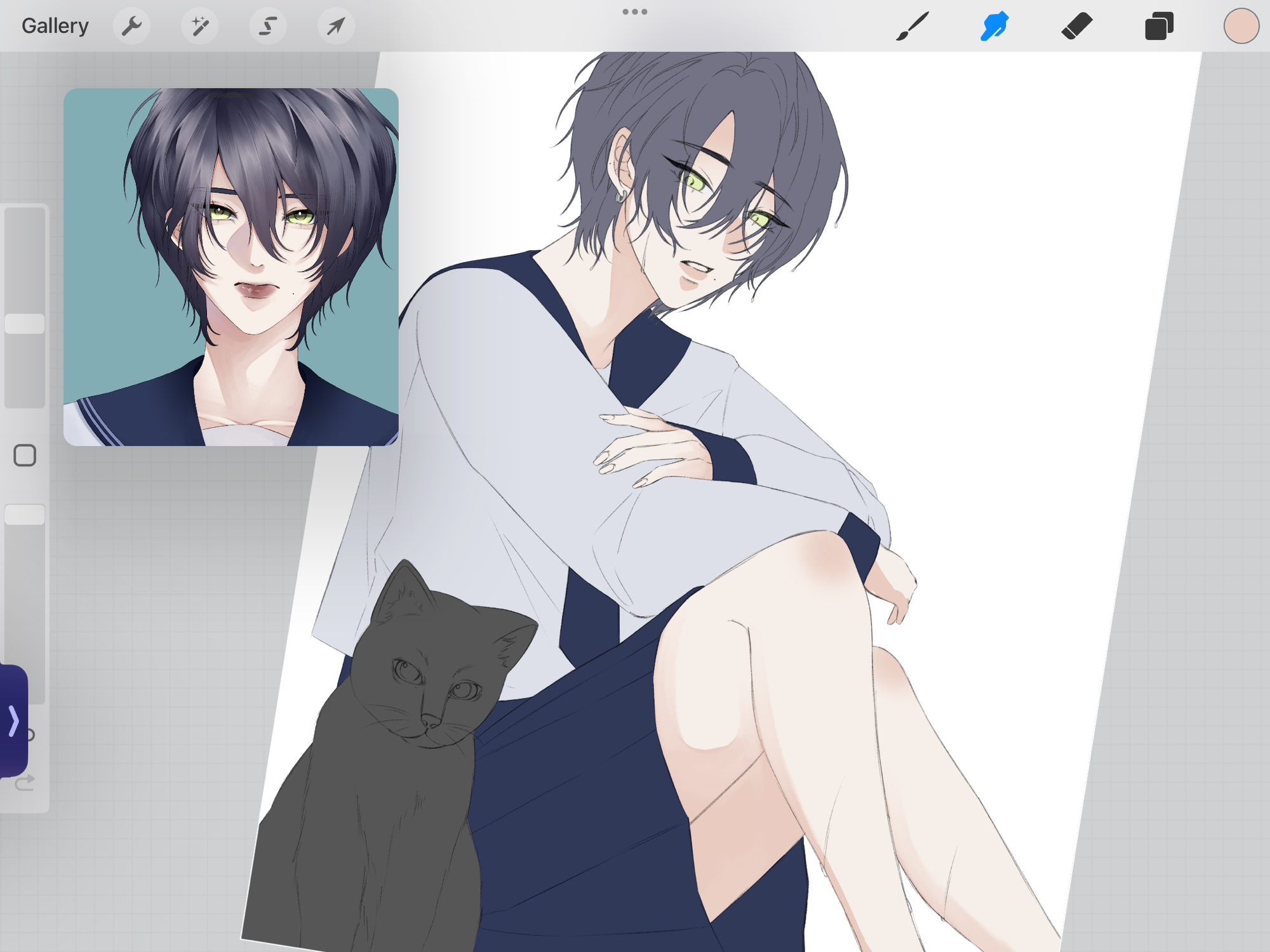Tap the blue Smudge tool

pos(994,26)
